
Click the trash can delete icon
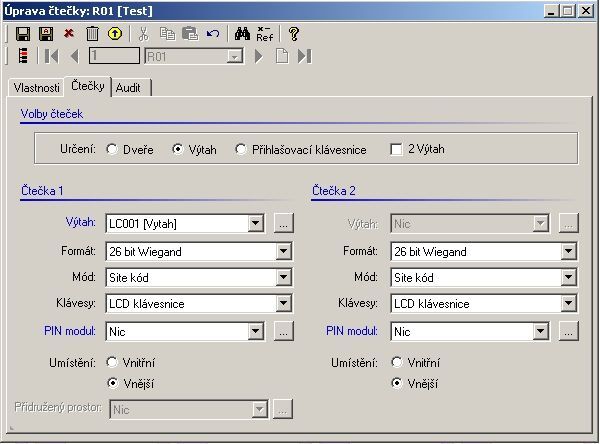point(92,33)
